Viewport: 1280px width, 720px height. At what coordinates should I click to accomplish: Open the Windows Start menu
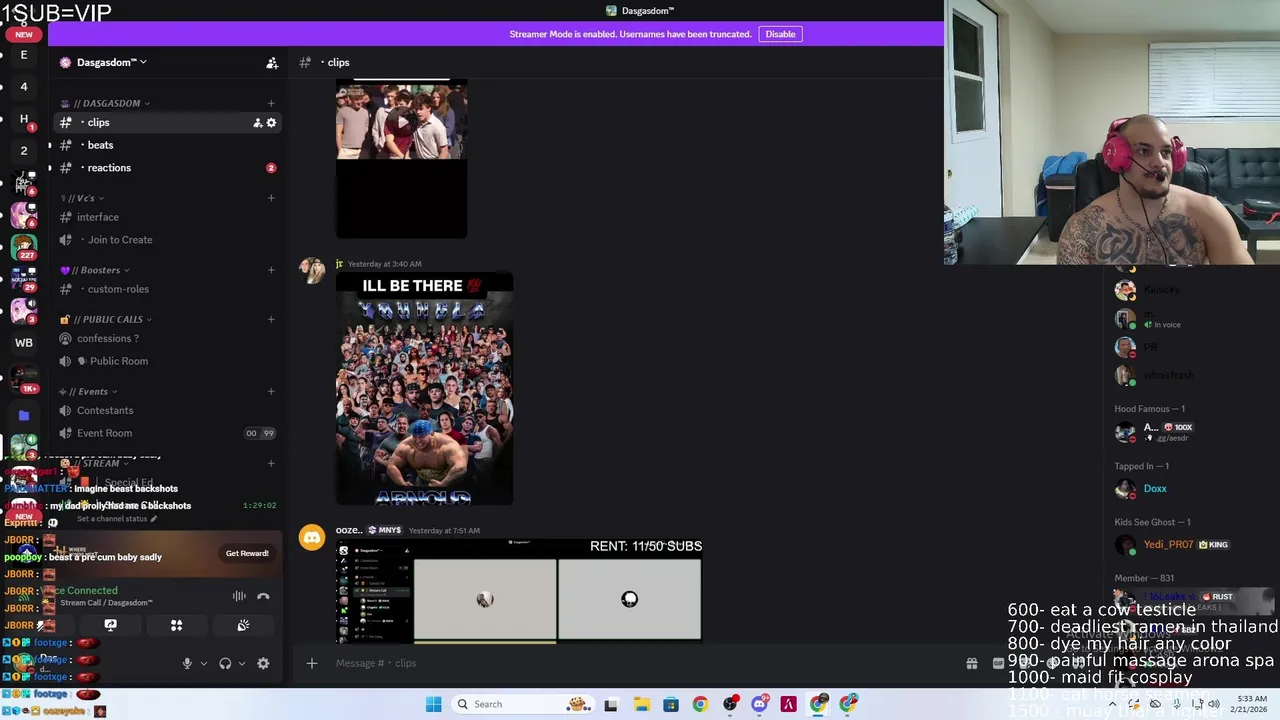pos(433,704)
